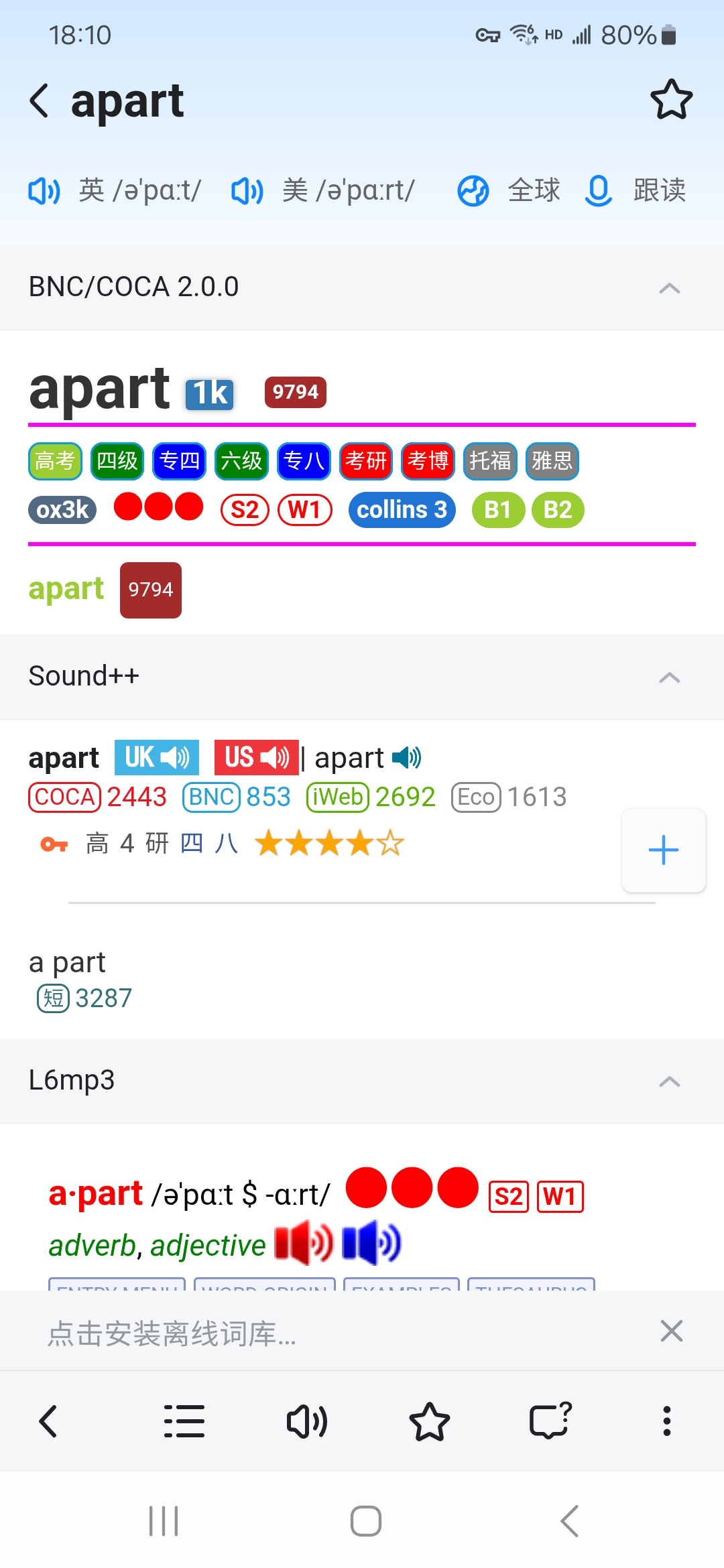The width and height of the screenshot is (724, 1568).
Task: Toggle favorite star in top header
Action: click(x=671, y=100)
